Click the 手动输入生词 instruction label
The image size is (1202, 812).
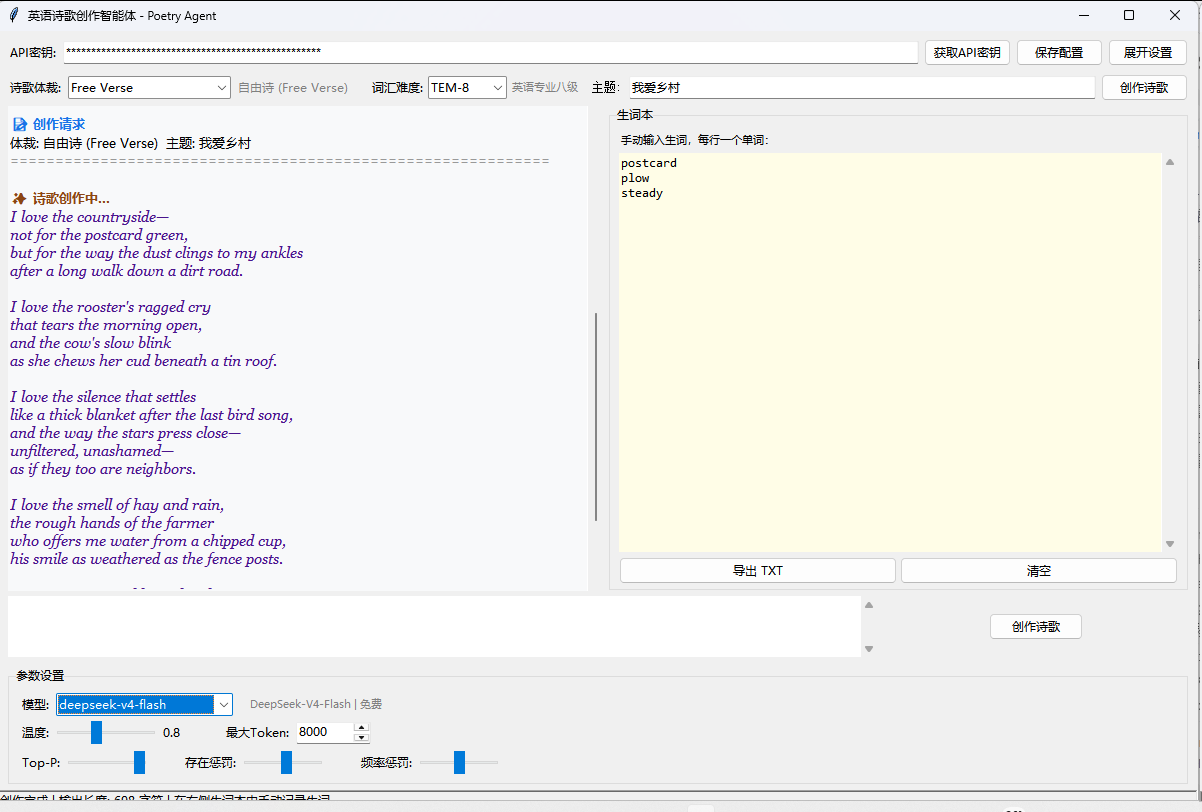(695, 140)
